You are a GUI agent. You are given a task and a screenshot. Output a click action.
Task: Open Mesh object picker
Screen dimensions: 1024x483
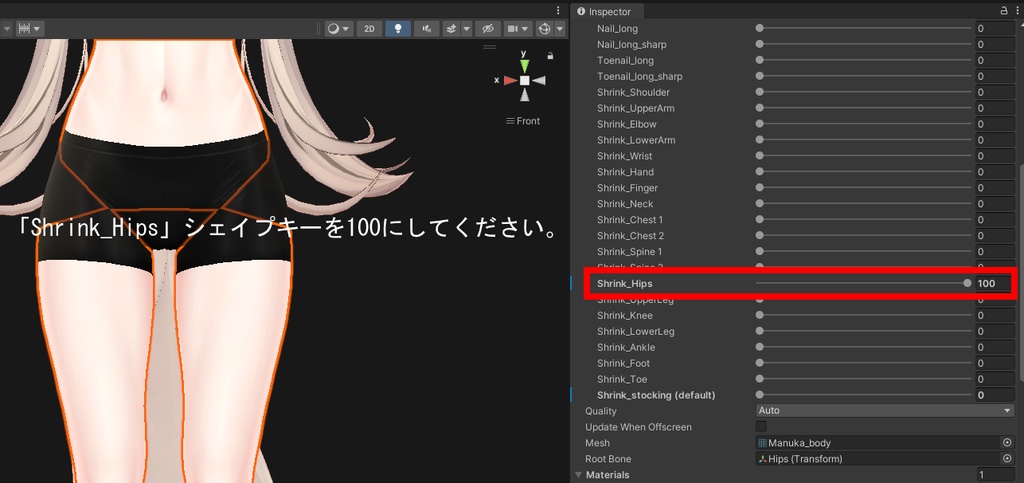click(x=1007, y=443)
